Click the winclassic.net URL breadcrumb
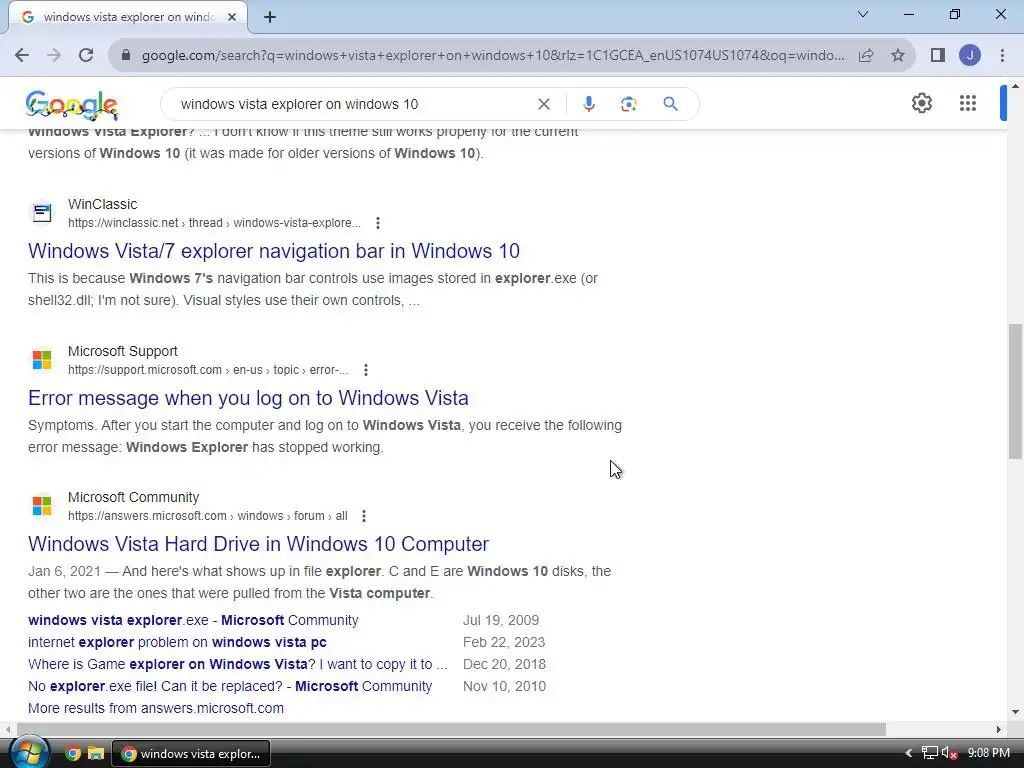 pyautogui.click(x=214, y=223)
